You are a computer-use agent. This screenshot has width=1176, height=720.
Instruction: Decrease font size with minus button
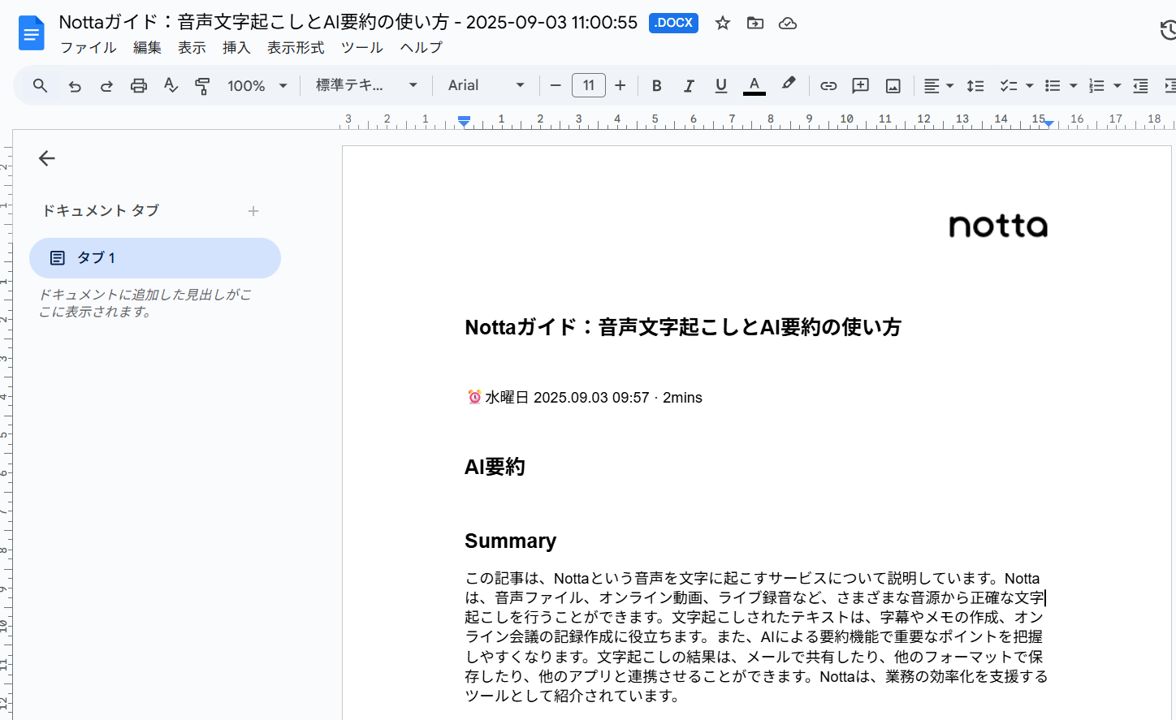[x=556, y=86]
